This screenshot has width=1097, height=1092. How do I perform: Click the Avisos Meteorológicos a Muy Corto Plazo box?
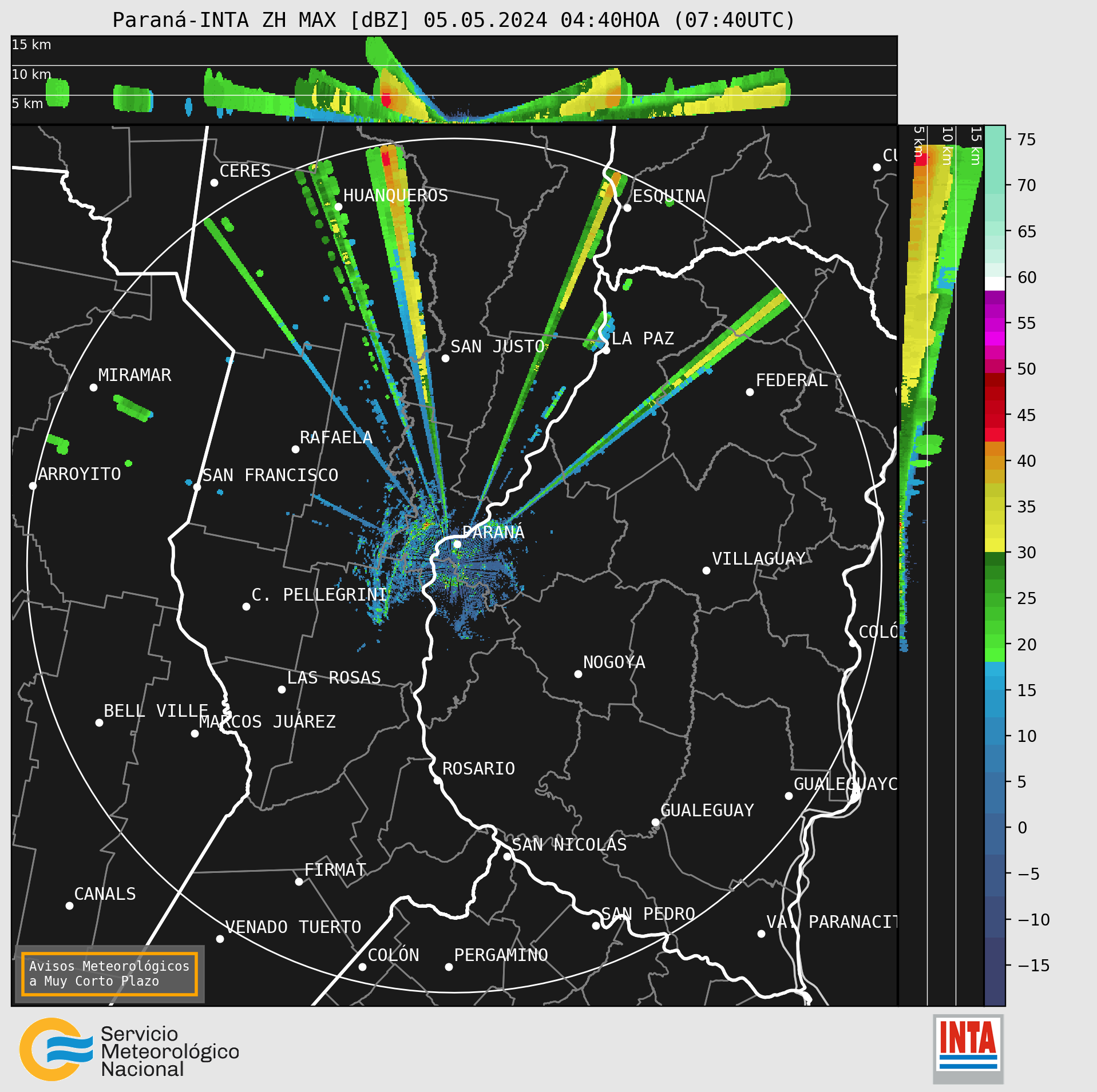[x=109, y=974]
